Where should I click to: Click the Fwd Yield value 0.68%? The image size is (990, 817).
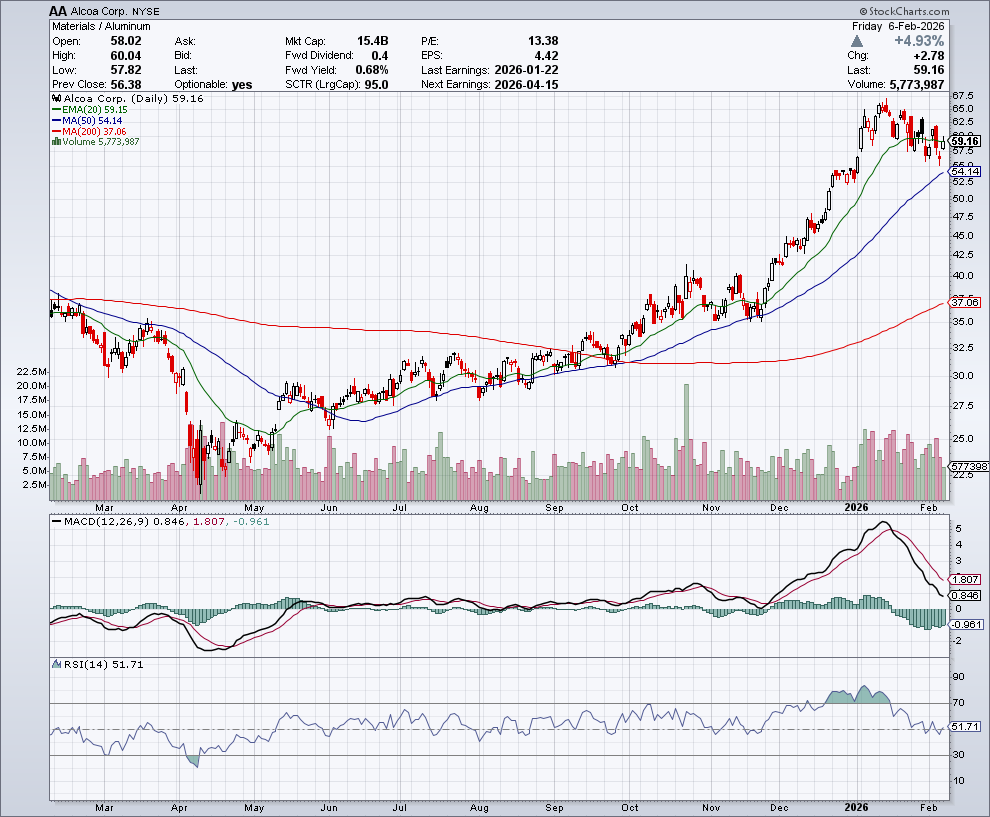click(x=372, y=70)
